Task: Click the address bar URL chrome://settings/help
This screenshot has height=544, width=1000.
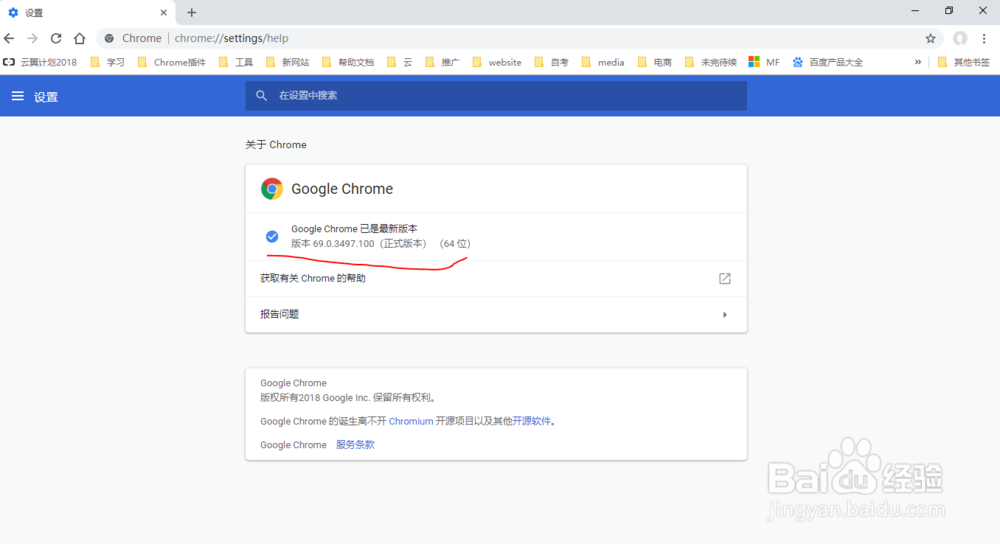Action: point(232,38)
